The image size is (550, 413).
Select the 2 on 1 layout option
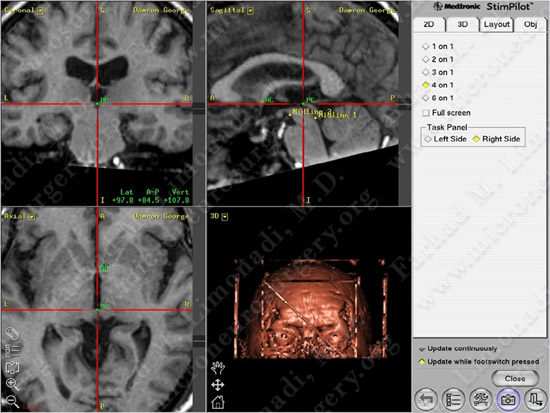point(438,59)
